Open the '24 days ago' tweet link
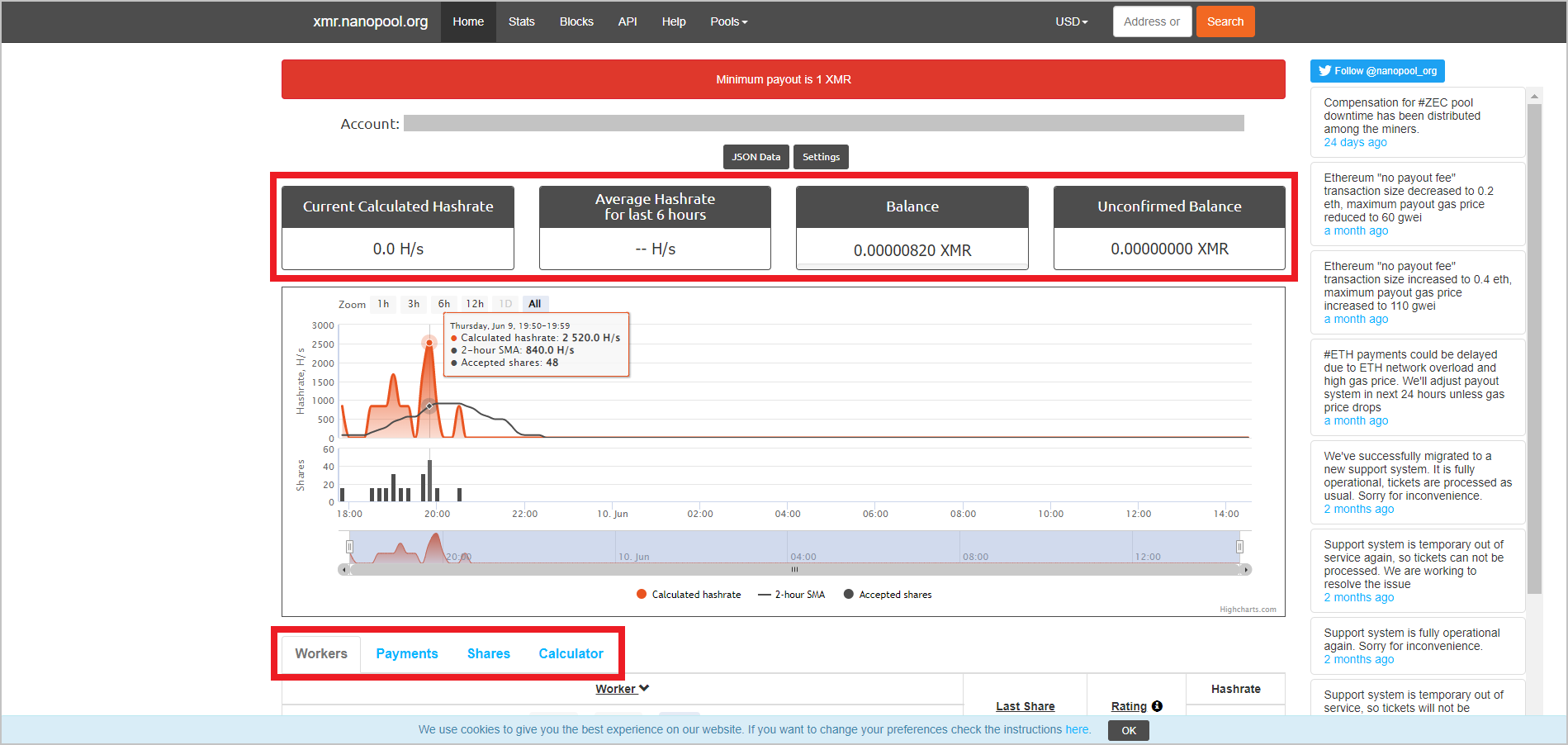Viewport: 1568px width, 745px height. click(x=1355, y=142)
